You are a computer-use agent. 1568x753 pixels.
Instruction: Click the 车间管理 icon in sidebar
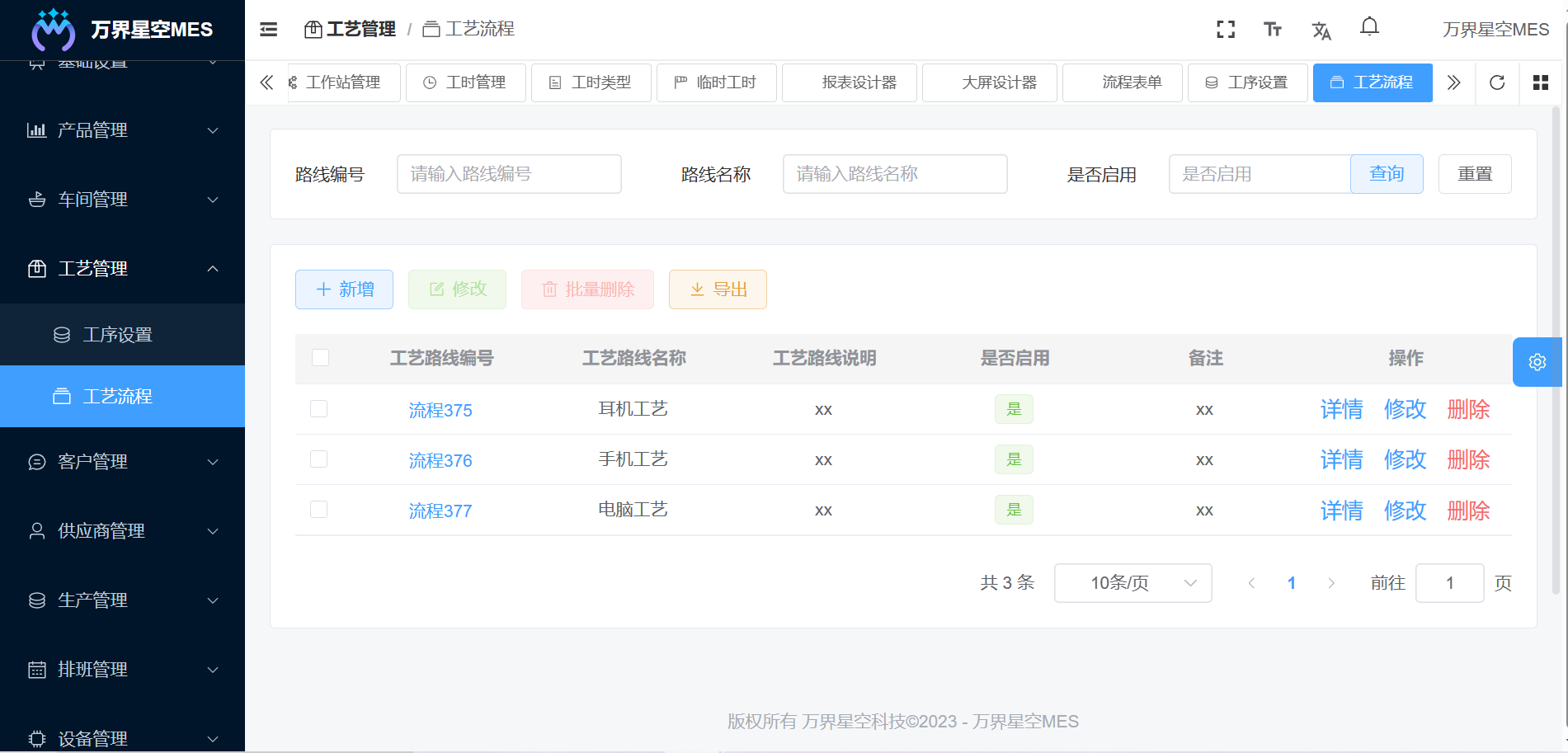[x=37, y=200]
